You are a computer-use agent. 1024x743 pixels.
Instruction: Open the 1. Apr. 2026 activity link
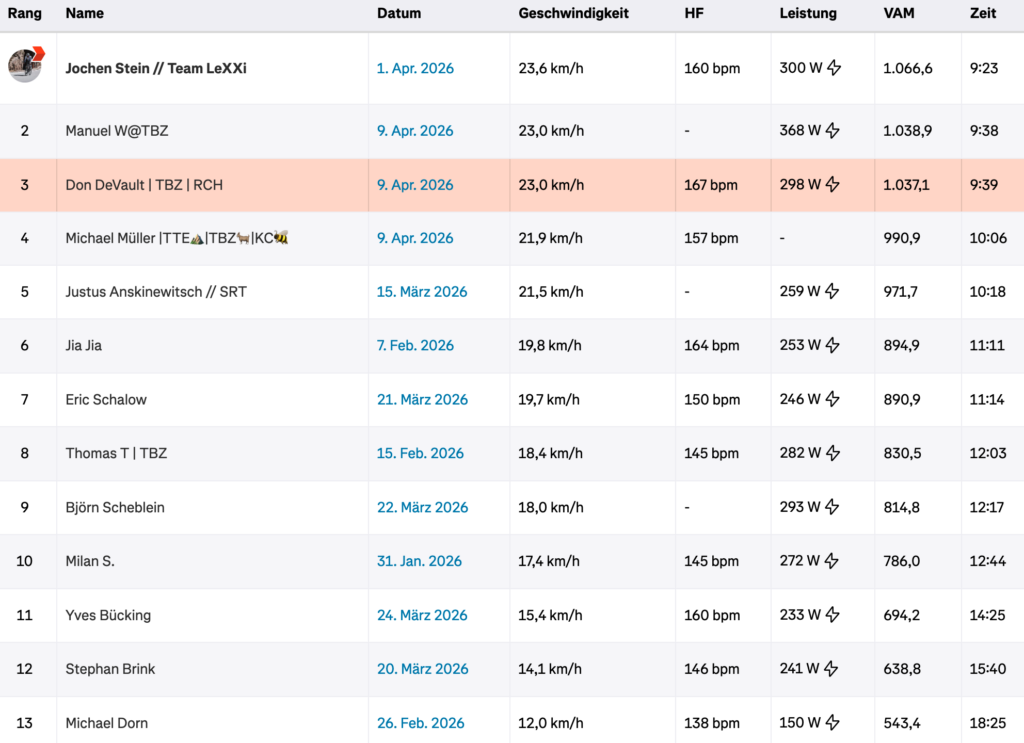415,69
